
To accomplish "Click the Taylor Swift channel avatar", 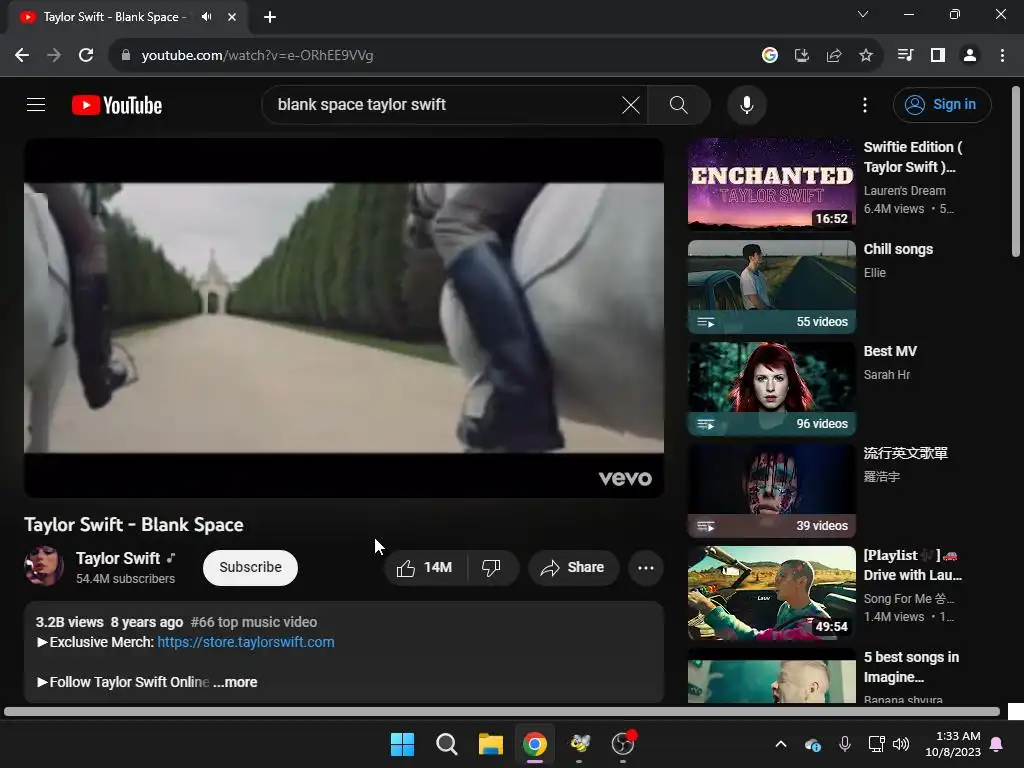I will [44, 566].
